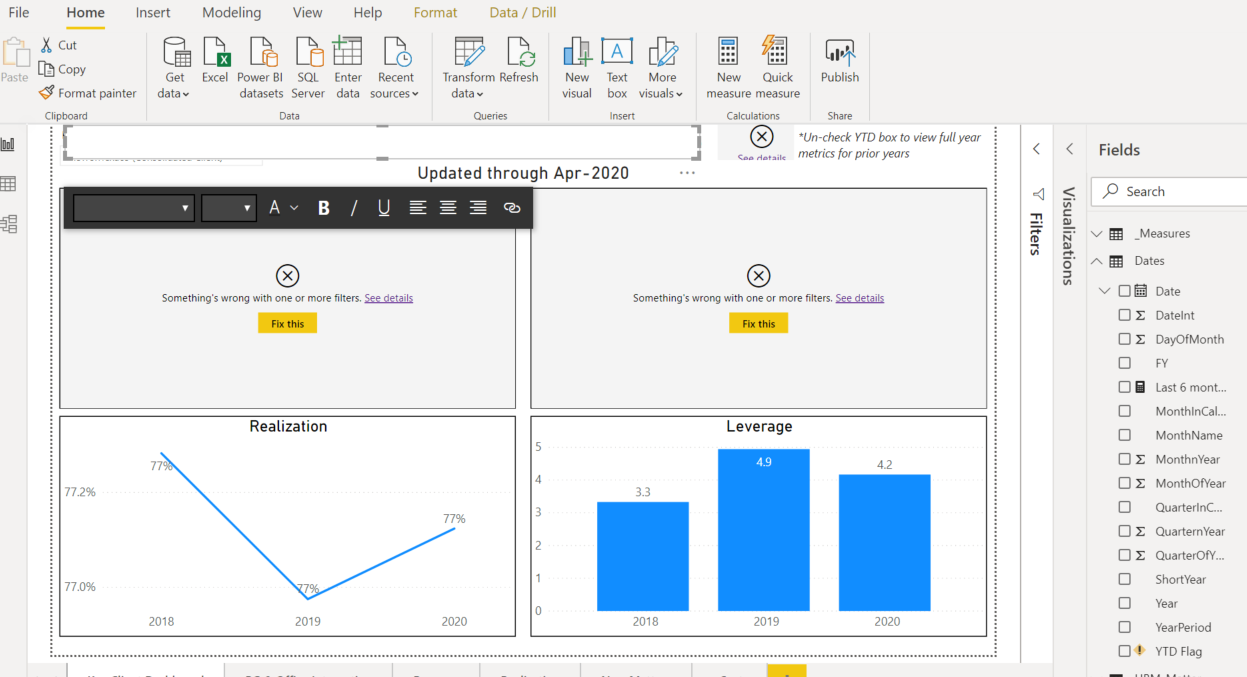Check the FY field checkbox
The width and height of the screenshot is (1247, 677).
click(x=1125, y=363)
